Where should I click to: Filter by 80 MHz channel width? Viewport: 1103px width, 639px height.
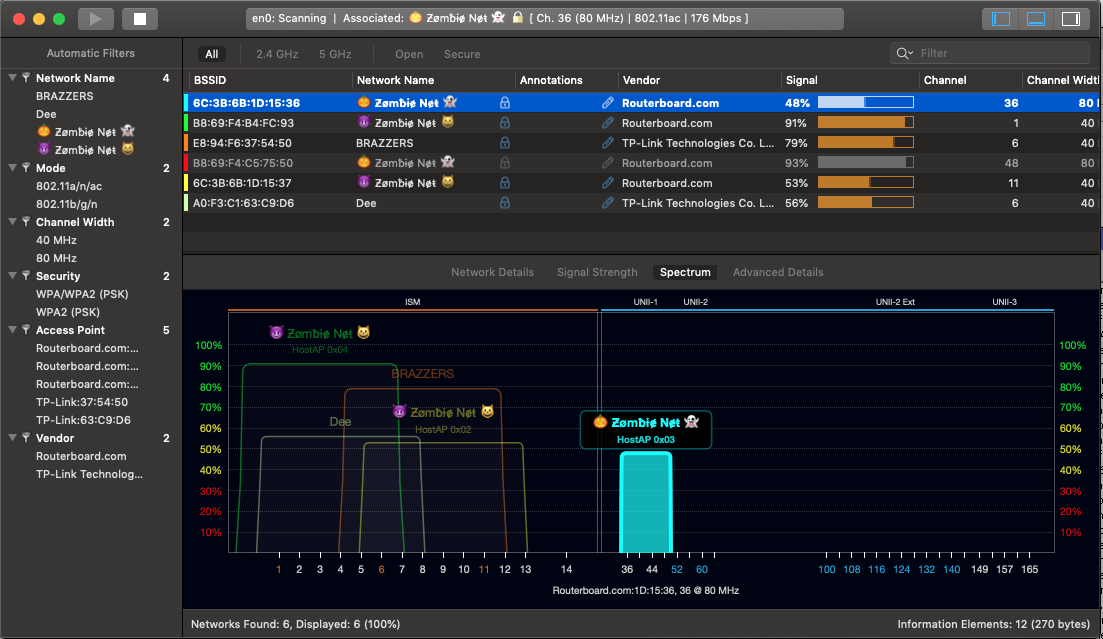[56, 258]
